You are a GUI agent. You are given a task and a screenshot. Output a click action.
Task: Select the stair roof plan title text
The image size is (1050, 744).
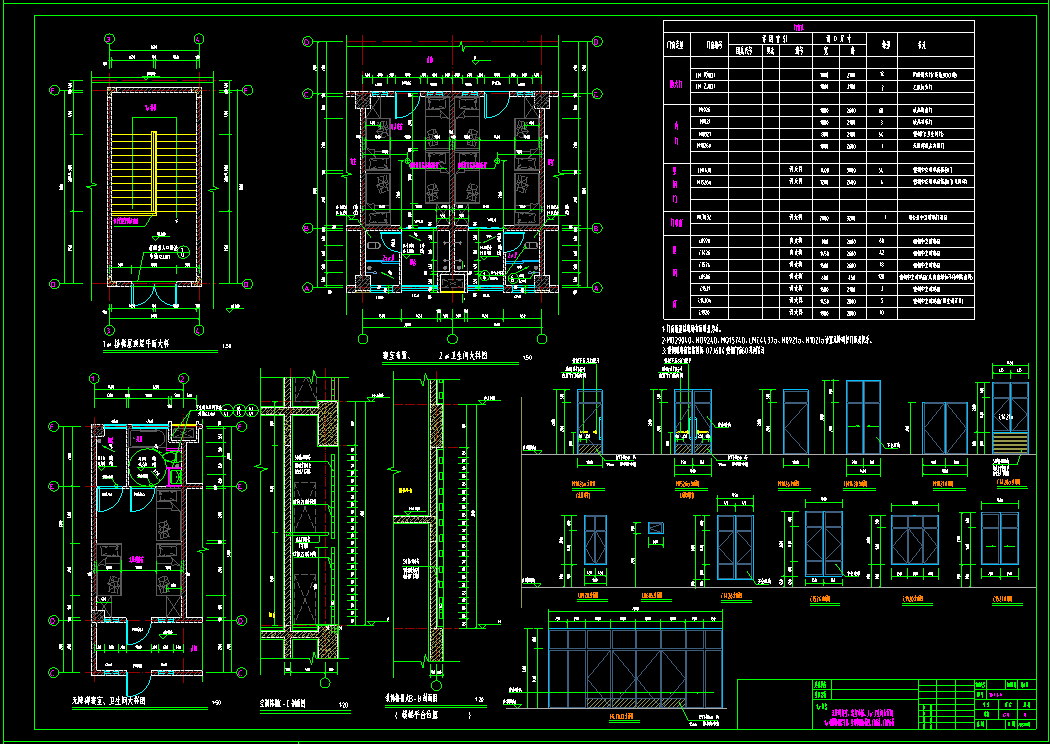tap(136, 342)
